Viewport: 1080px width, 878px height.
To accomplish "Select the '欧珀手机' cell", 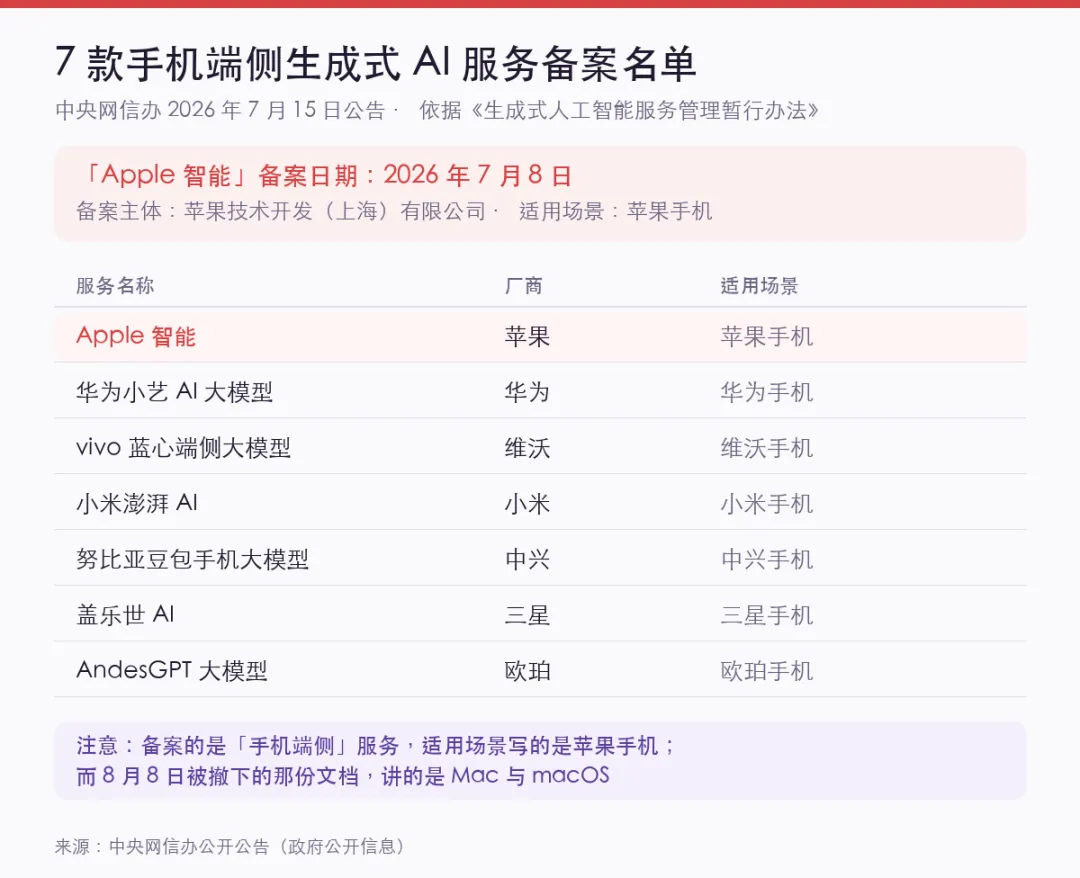I will tap(767, 671).
